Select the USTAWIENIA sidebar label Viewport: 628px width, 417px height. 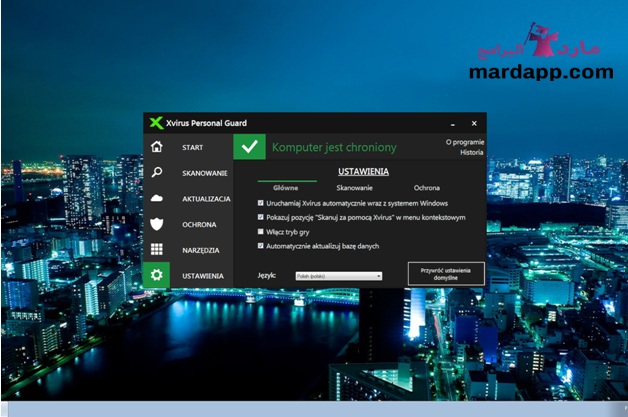pos(203,276)
